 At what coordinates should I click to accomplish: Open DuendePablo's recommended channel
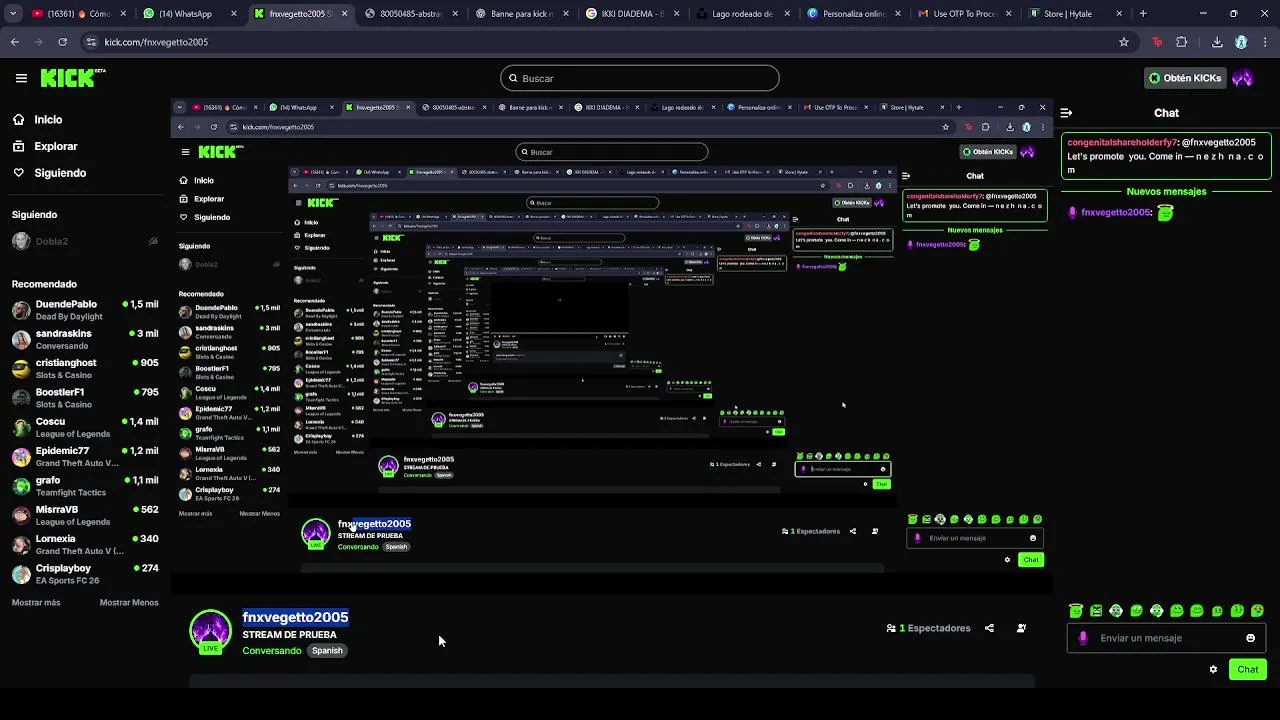tap(84, 310)
